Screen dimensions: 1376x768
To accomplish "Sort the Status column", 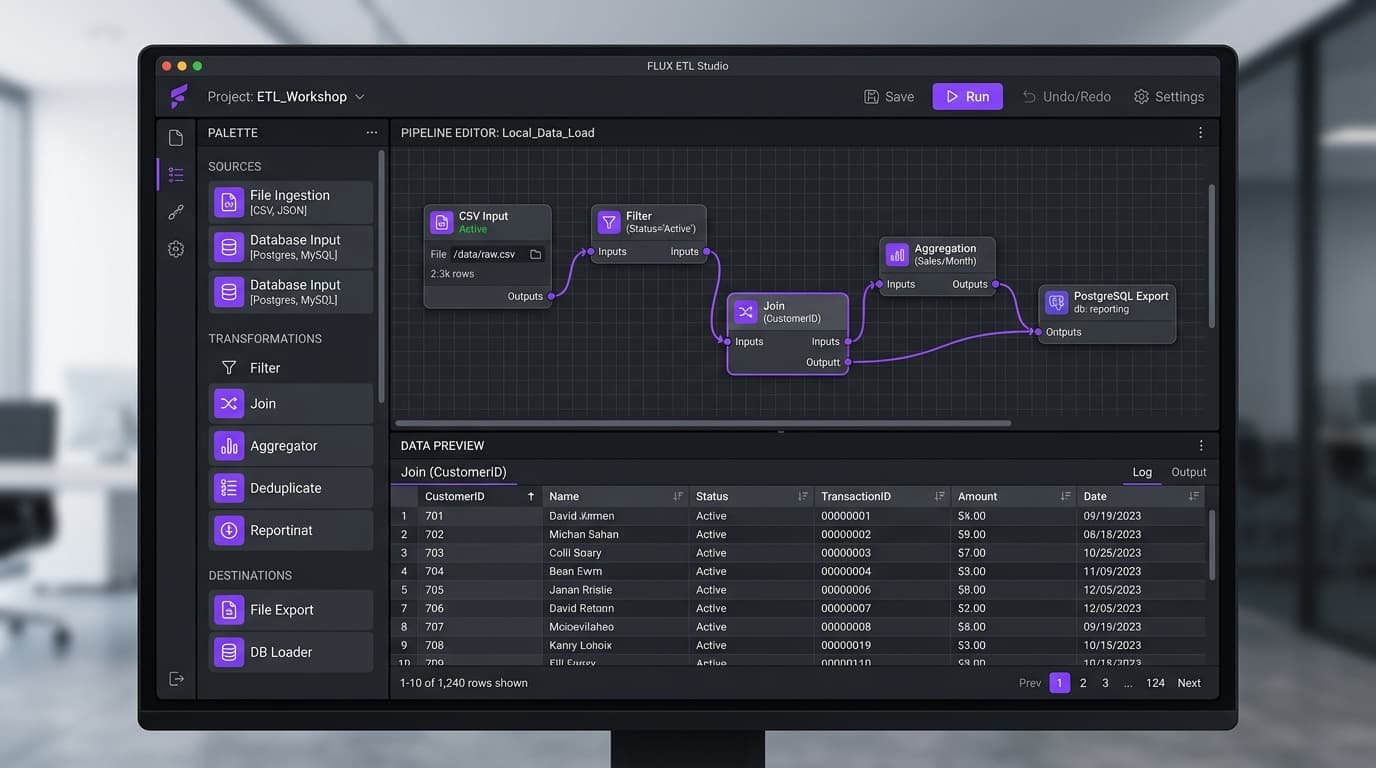I will 803,496.
